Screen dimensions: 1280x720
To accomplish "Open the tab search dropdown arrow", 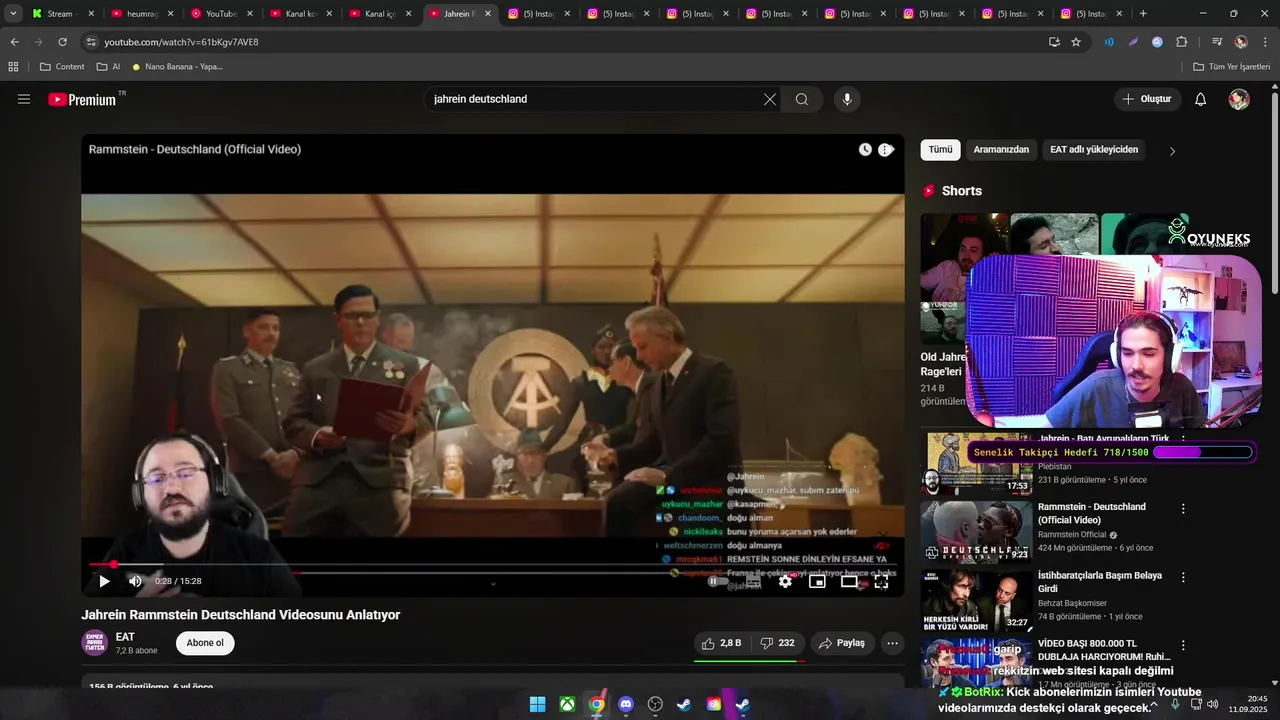I will point(13,14).
